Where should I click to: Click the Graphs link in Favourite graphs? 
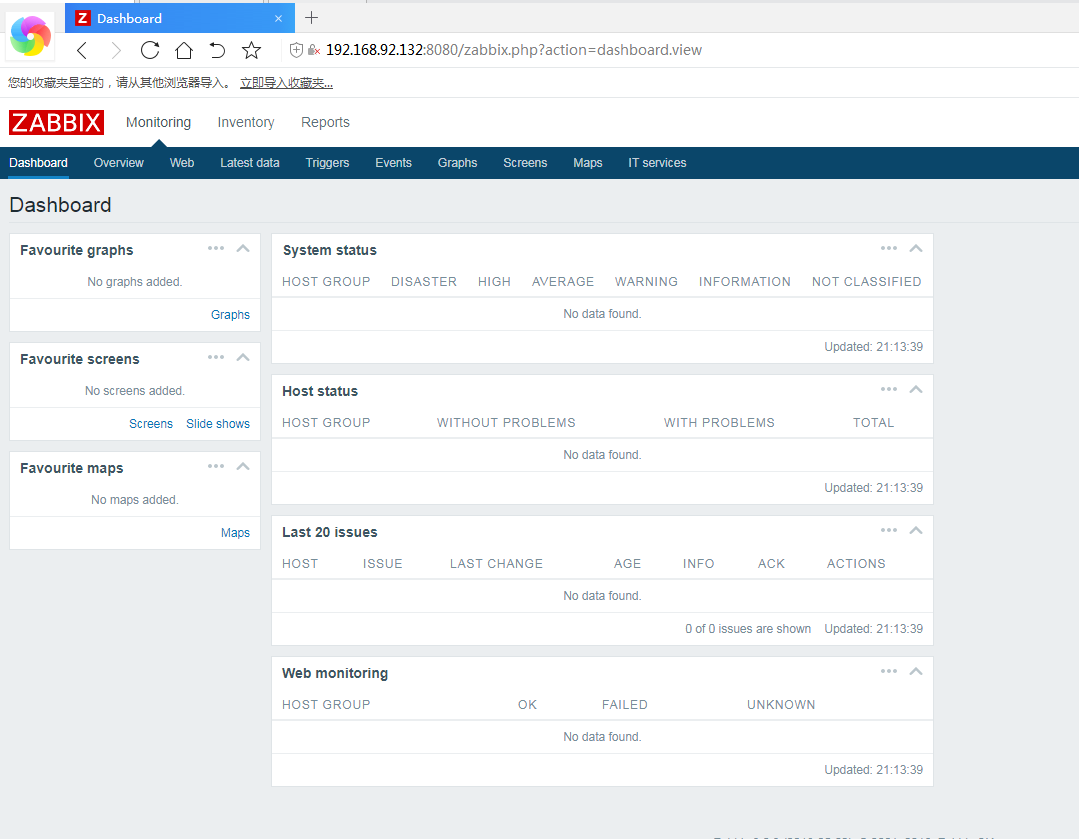230,315
